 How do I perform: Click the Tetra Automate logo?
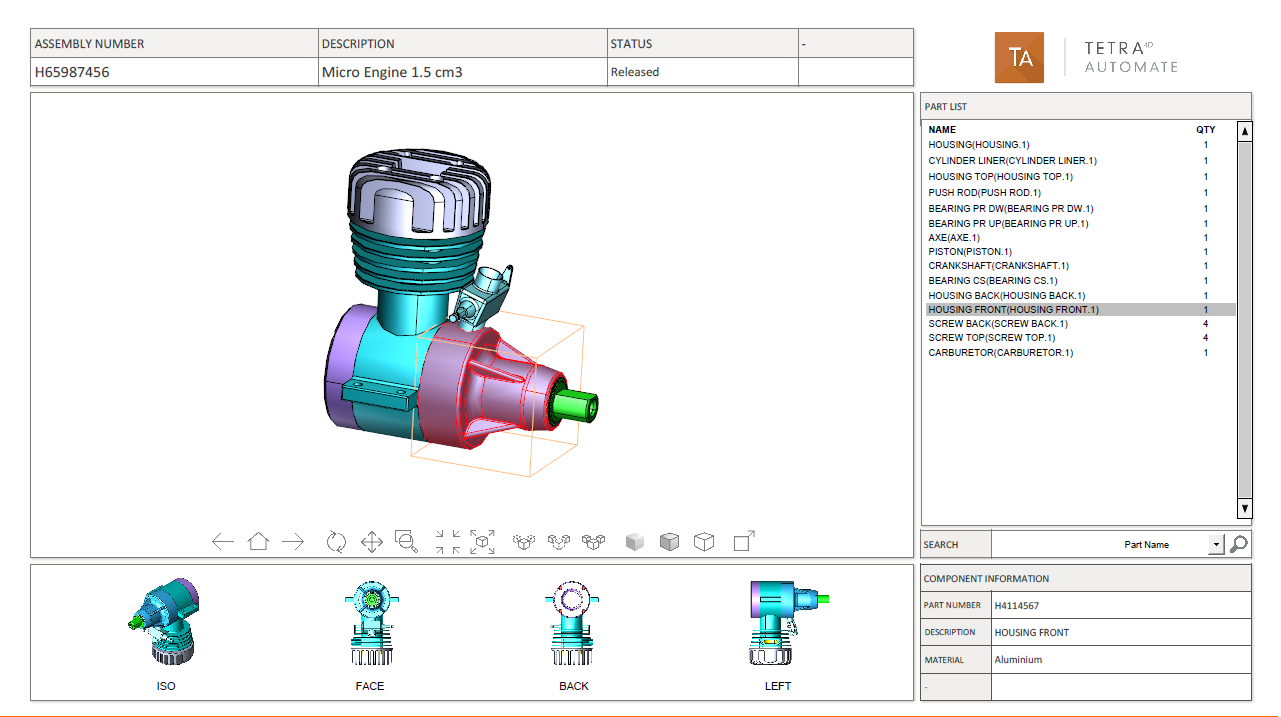(1086, 57)
